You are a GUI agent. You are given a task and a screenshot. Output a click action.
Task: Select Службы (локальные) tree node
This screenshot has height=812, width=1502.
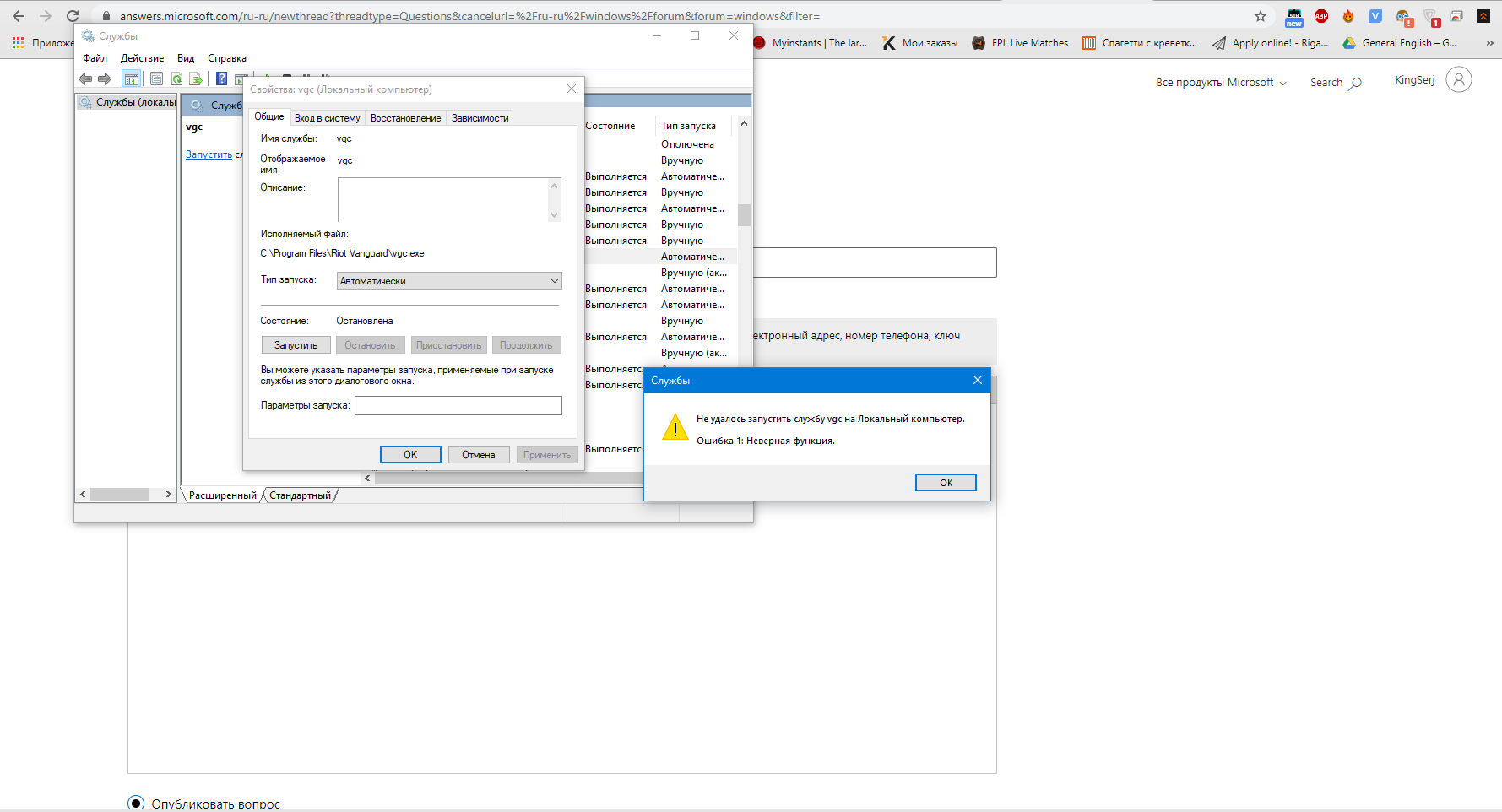tap(128, 102)
